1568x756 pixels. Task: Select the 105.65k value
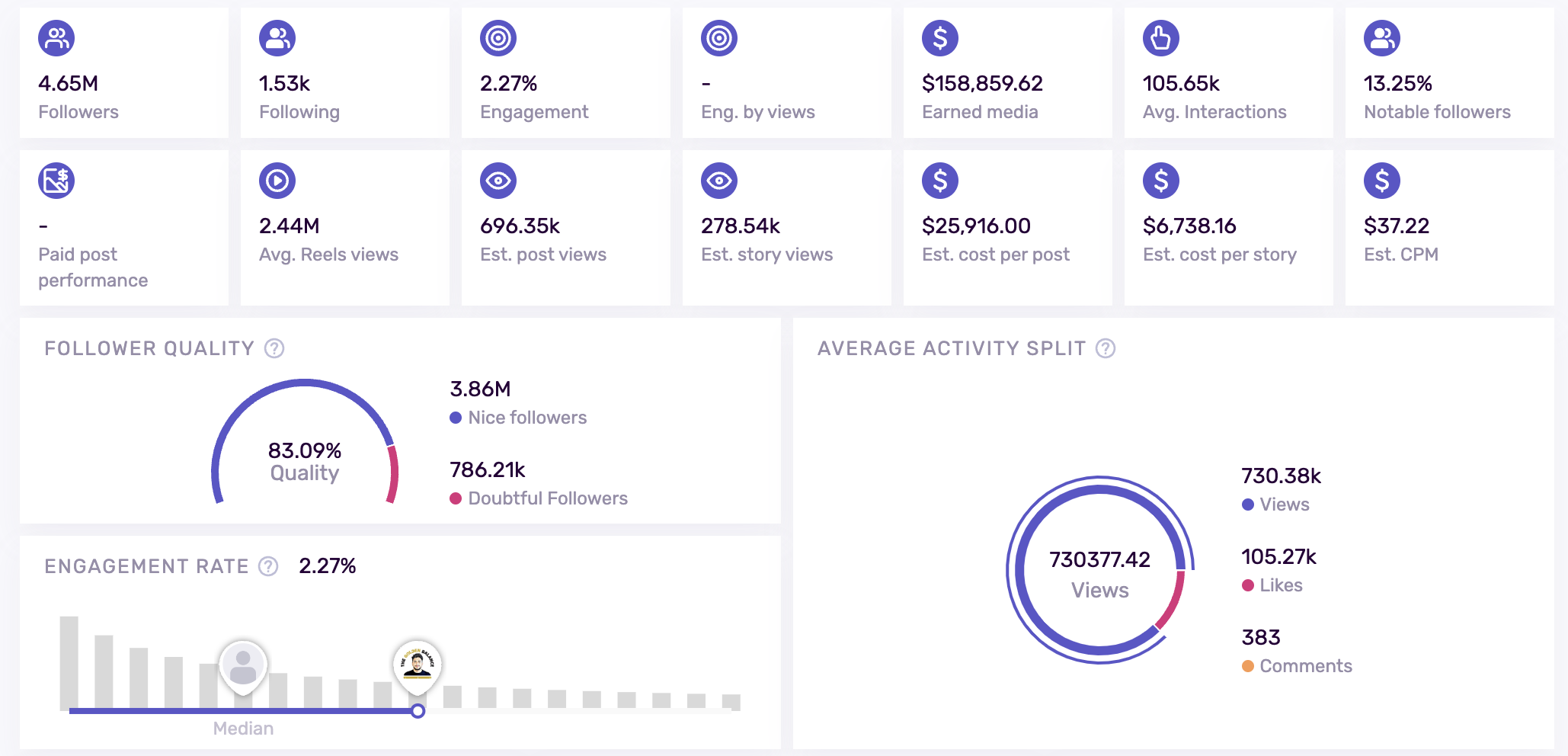coord(1181,83)
